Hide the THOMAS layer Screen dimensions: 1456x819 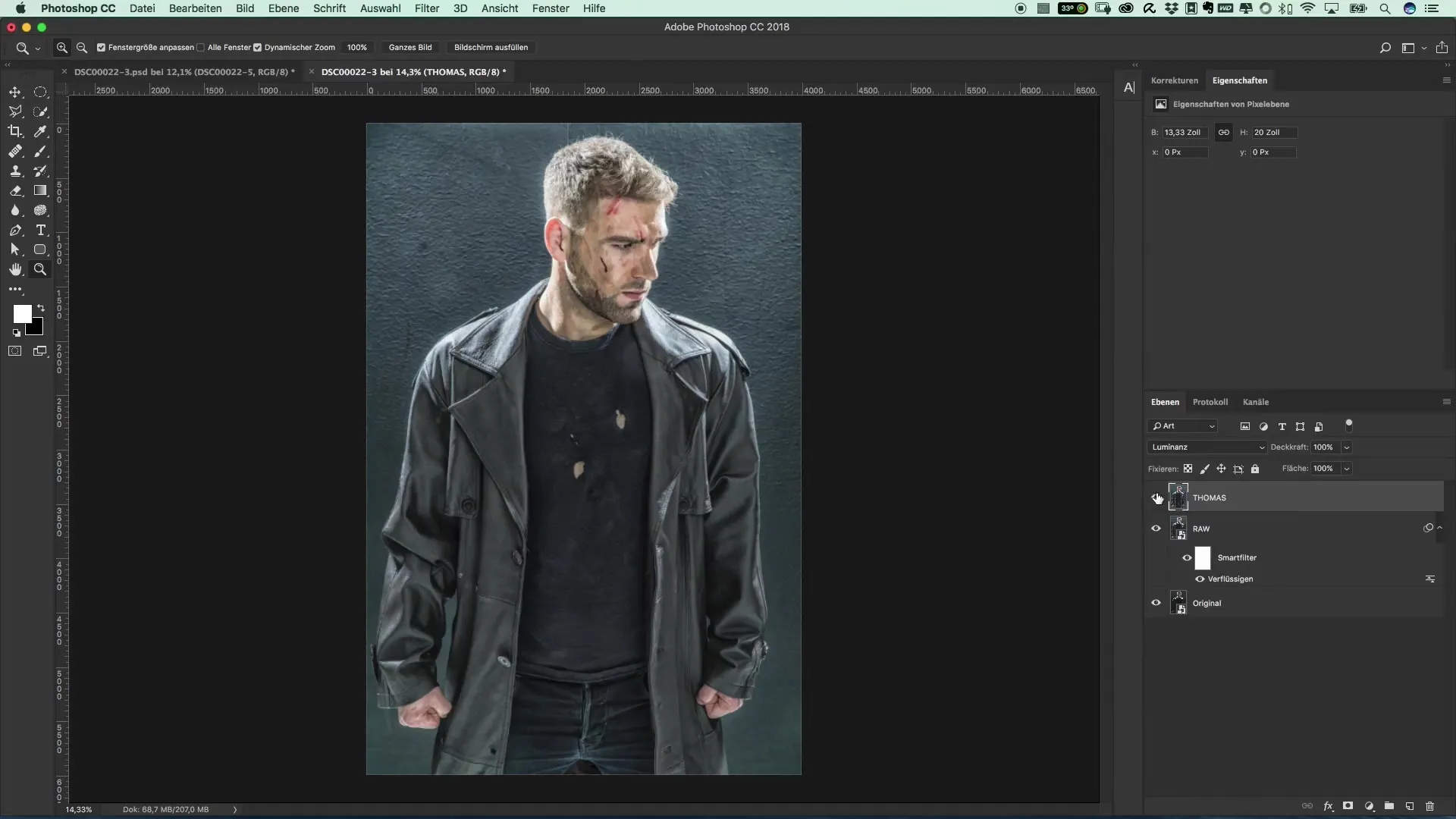click(1156, 497)
